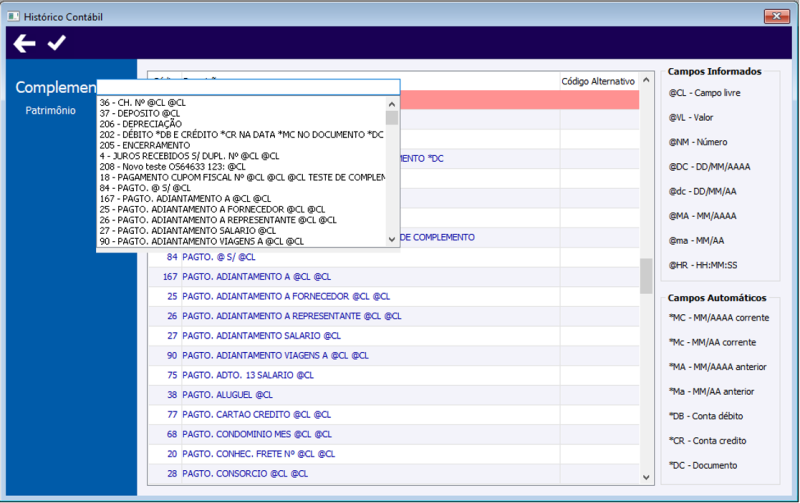Click the dropdown list scroll-down arrow

pyautogui.click(x=392, y=239)
